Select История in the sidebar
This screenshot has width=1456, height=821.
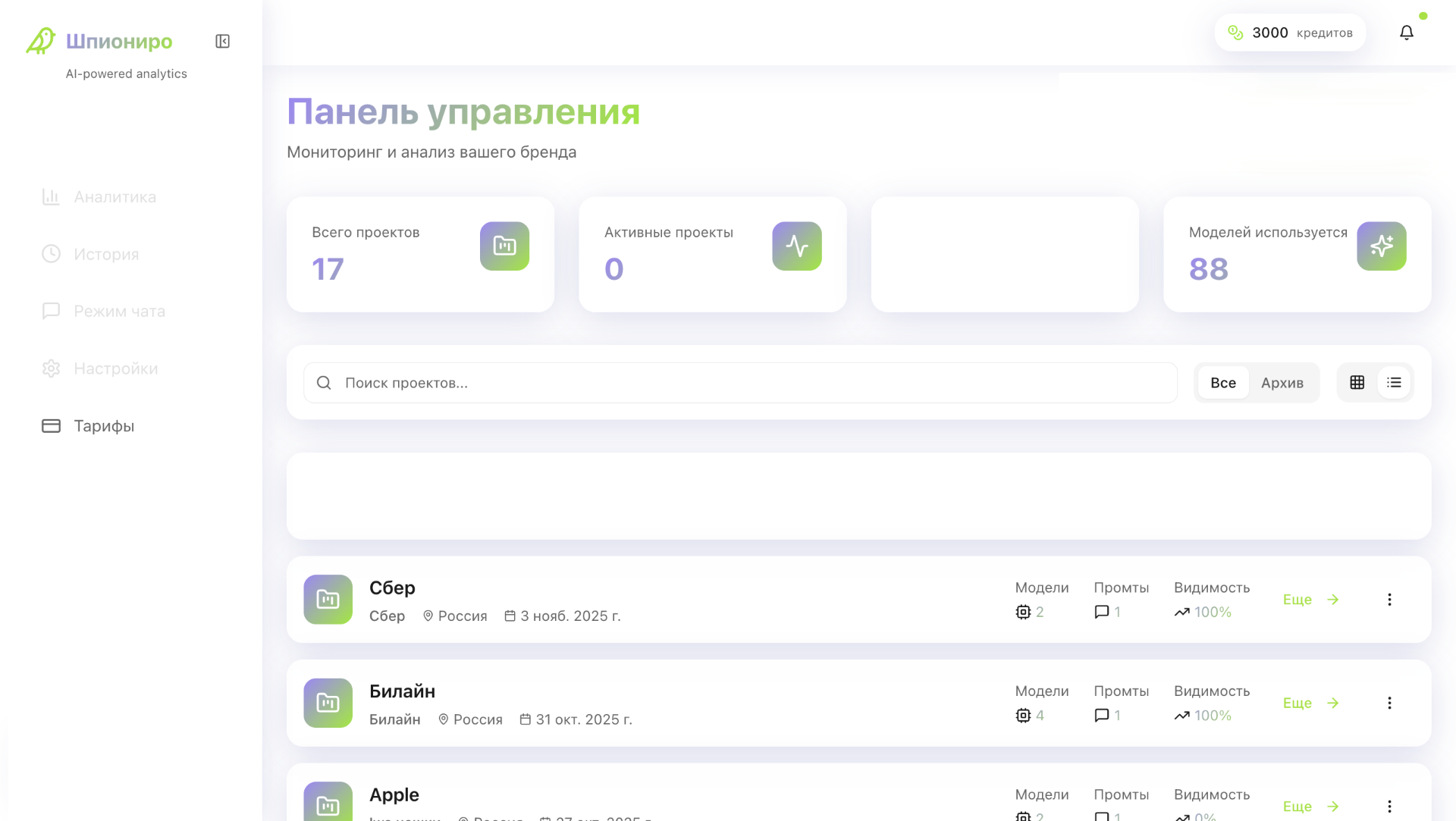(x=105, y=254)
